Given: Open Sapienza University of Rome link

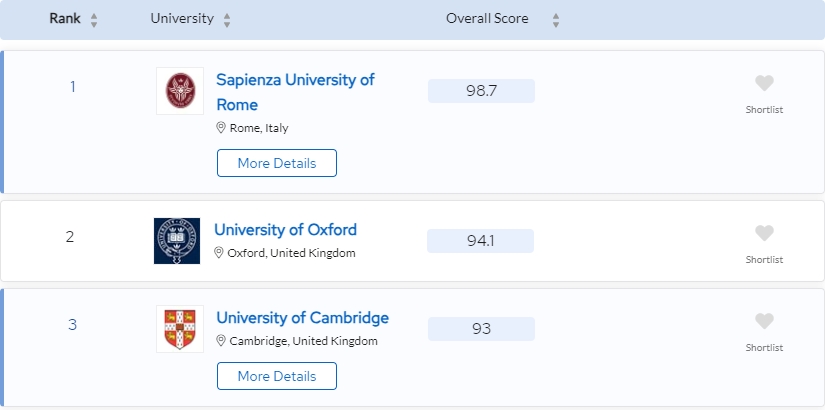Looking at the screenshot, I should 295,92.
